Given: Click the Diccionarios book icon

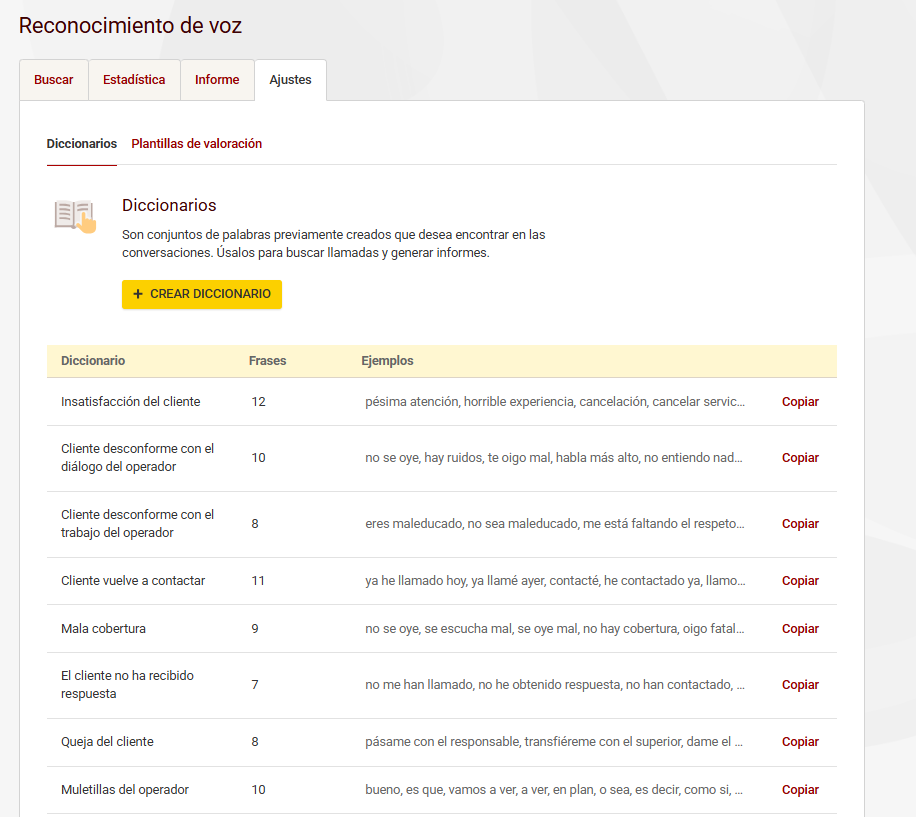Looking at the screenshot, I should (75, 215).
